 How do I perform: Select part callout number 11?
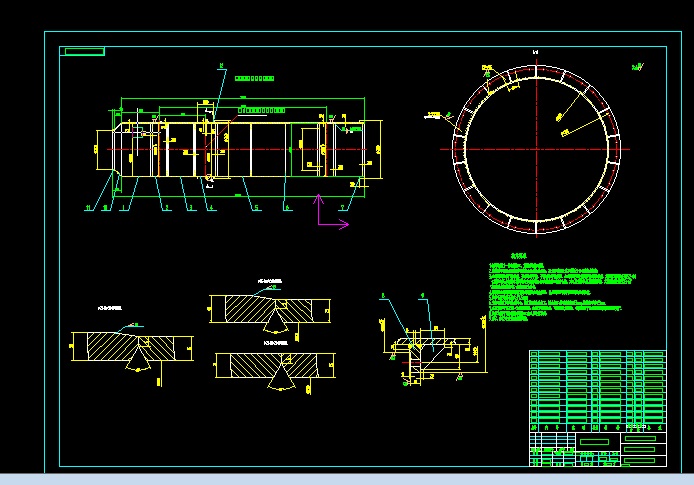tap(89, 208)
